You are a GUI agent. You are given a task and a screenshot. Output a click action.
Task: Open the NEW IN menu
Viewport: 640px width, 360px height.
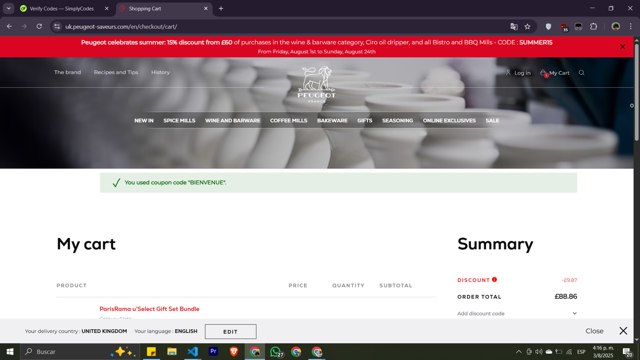click(x=144, y=120)
